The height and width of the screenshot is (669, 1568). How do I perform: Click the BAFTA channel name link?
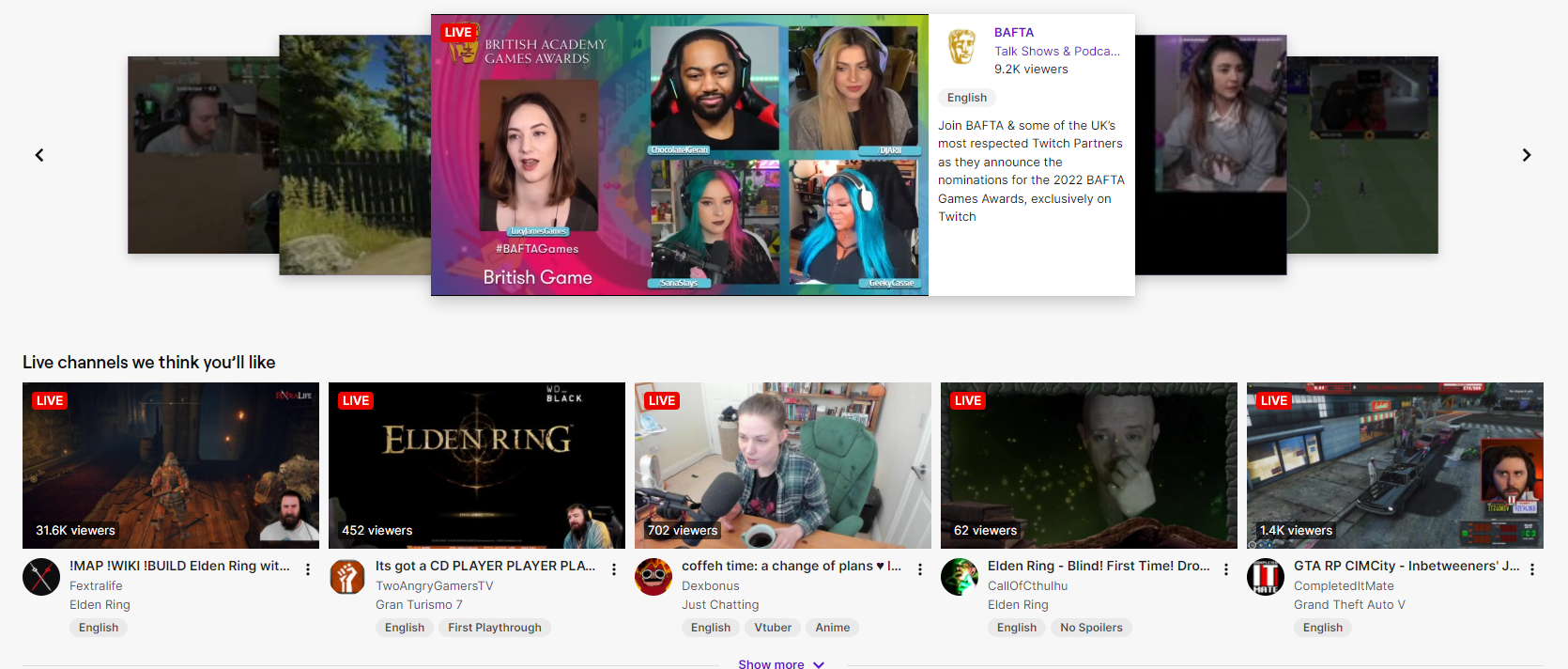coord(1014,32)
